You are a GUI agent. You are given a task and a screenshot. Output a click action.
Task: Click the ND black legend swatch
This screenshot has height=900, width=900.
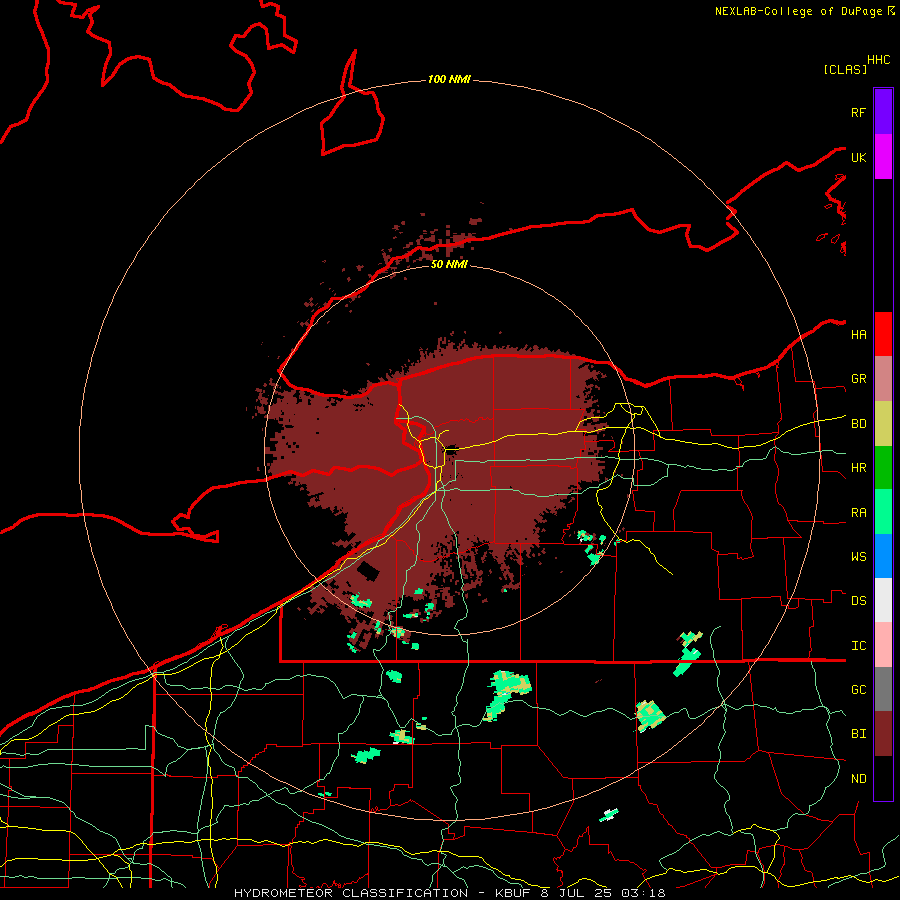[x=883, y=778]
